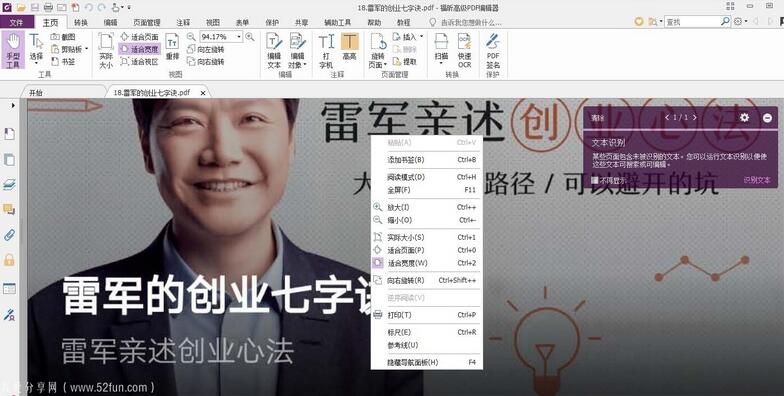Go to next notification with right arrow
Viewport: 784px width, 396px height.
pyautogui.click(x=694, y=118)
